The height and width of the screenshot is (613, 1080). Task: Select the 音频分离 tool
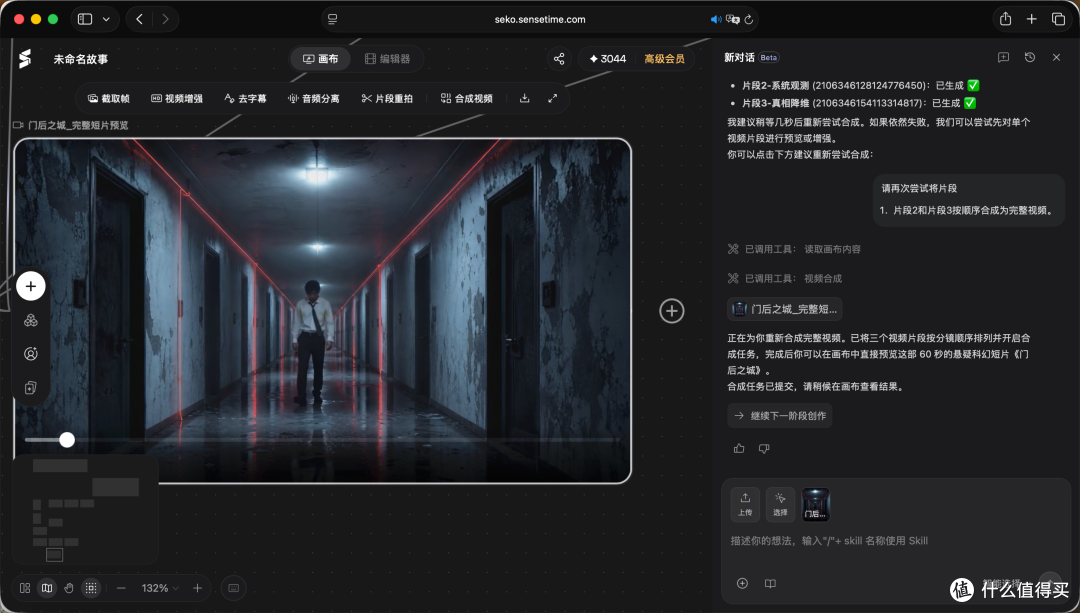313,98
